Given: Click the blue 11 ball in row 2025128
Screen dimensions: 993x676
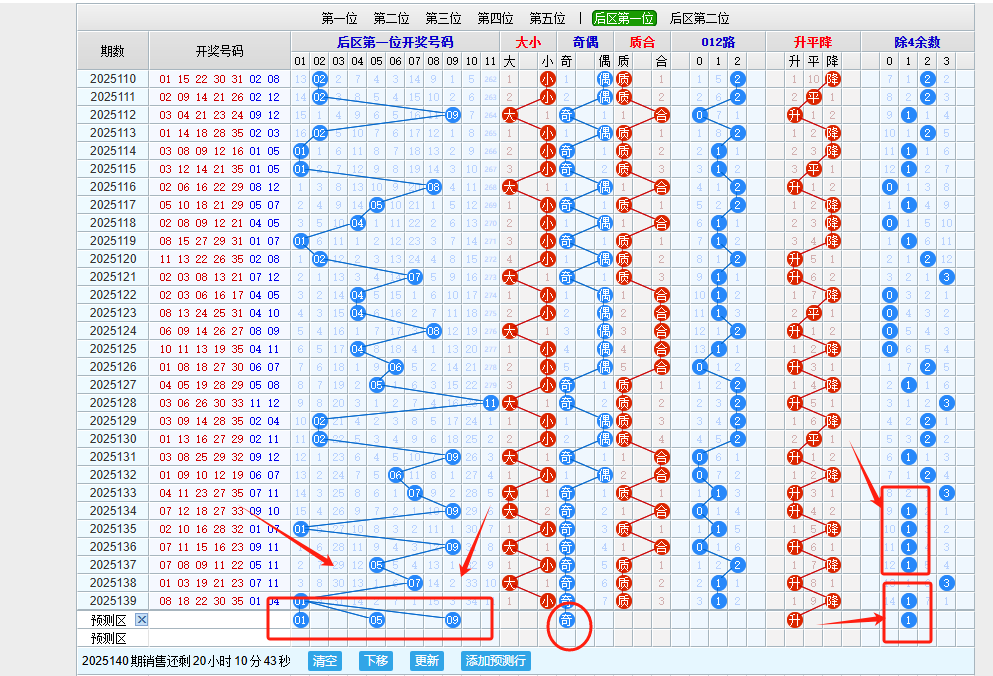Looking at the screenshot, I should click(x=490, y=403).
